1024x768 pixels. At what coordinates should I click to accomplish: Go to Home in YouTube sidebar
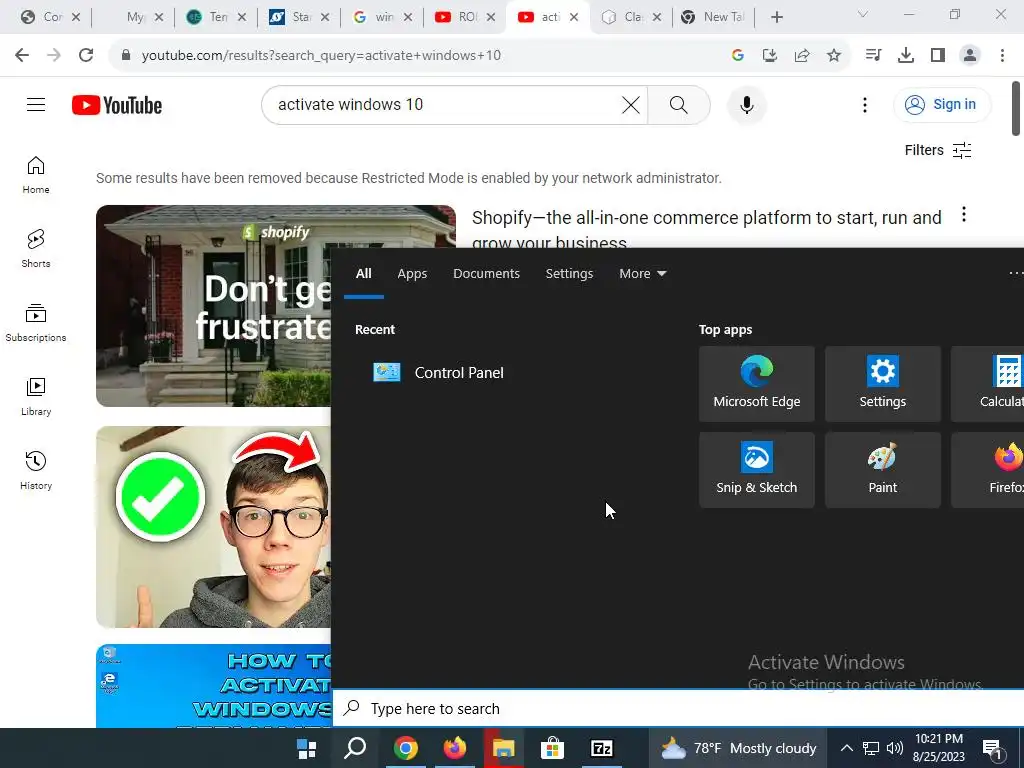(36, 175)
